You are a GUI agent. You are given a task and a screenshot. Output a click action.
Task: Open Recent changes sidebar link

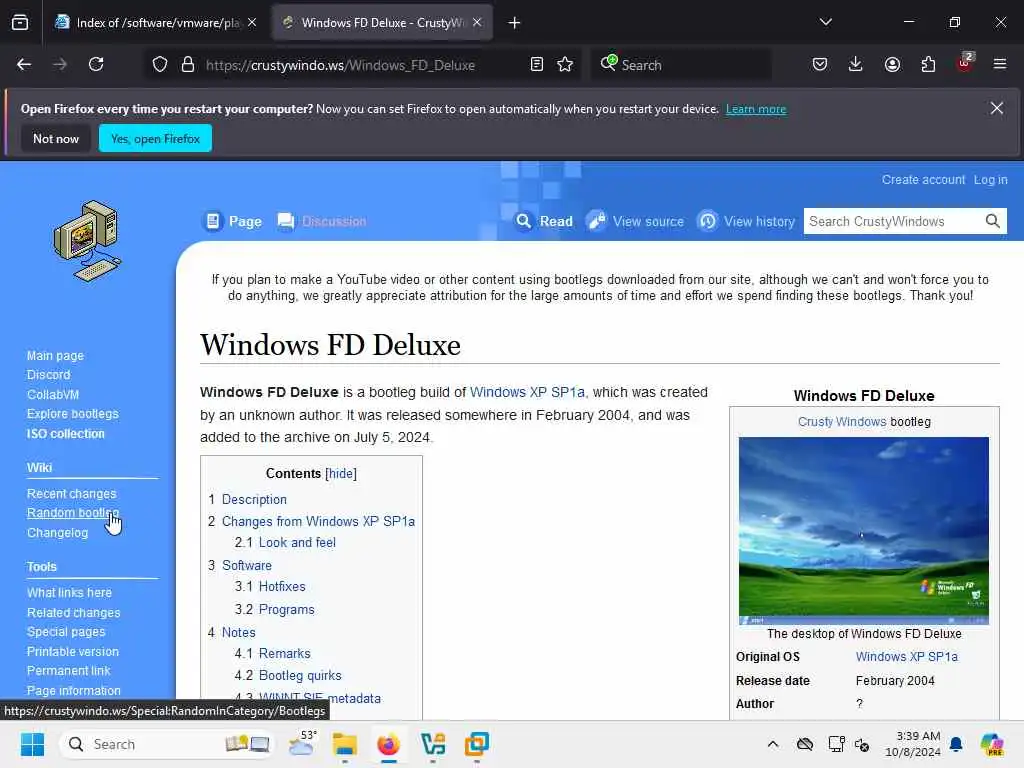pyautogui.click(x=71, y=494)
